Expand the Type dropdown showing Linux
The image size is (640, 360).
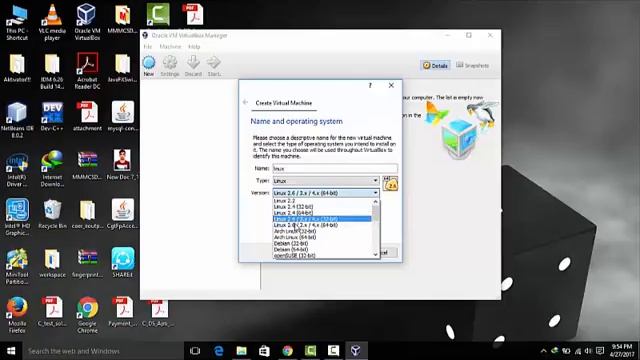coord(326,180)
